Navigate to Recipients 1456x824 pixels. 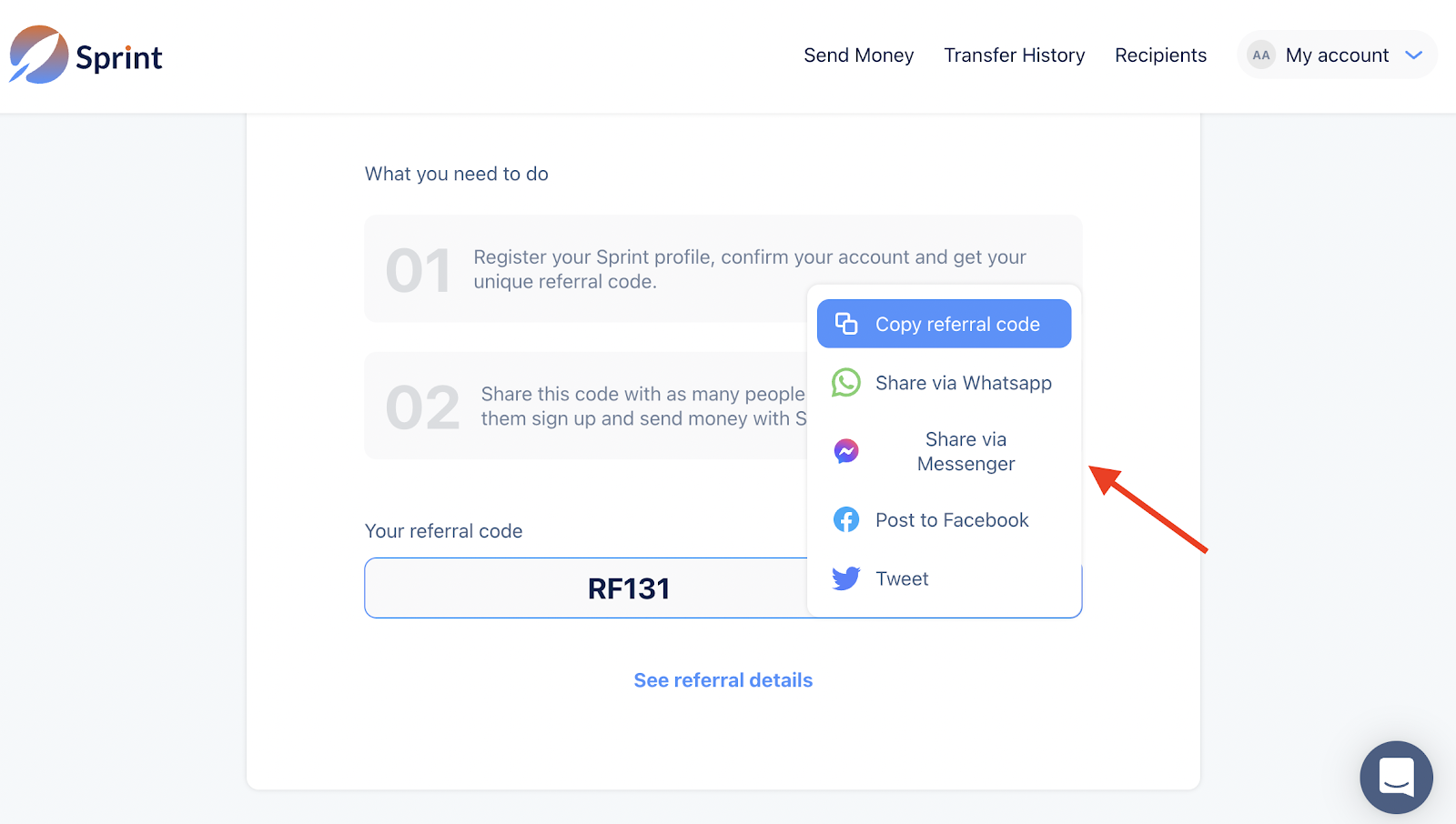tap(1160, 55)
